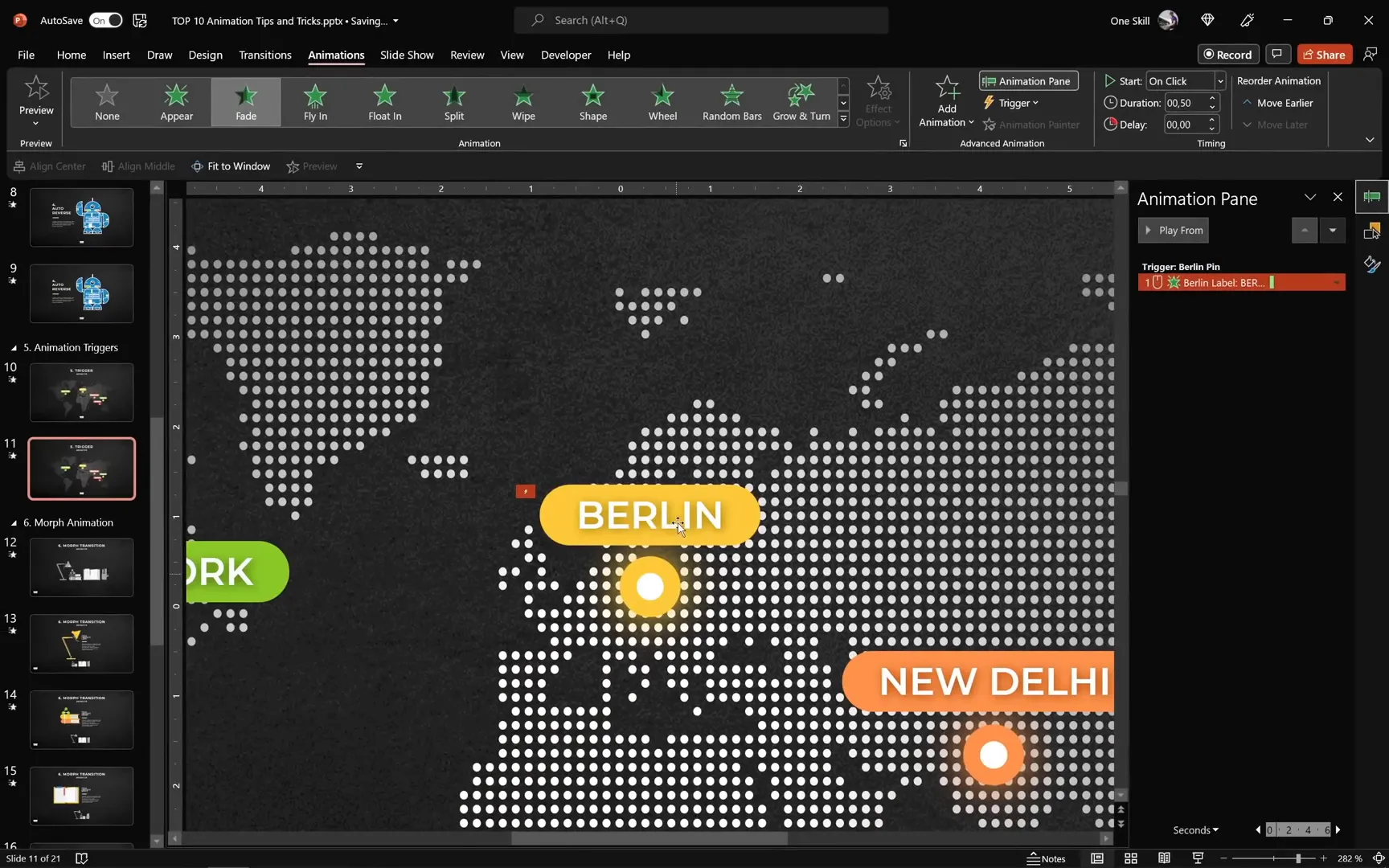Image resolution: width=1389 pixels, height=868 pixels.
Task: Toggle AutoSave switch off
Action: click(106, 21)
